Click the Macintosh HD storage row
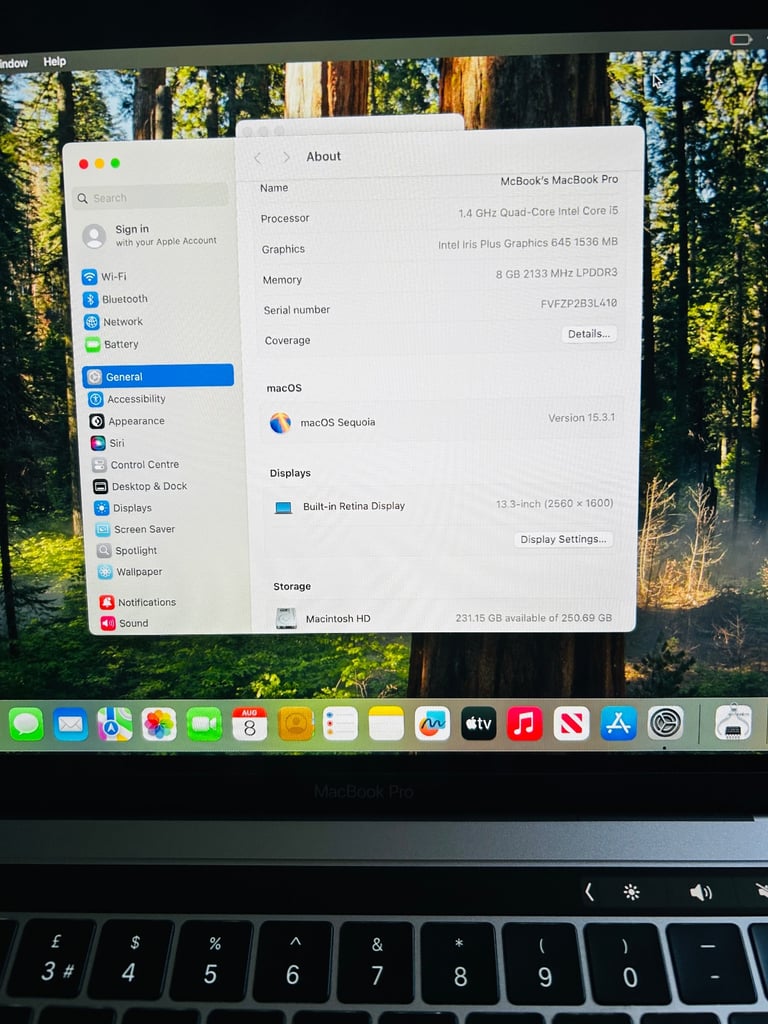 (x=442, y=618)
